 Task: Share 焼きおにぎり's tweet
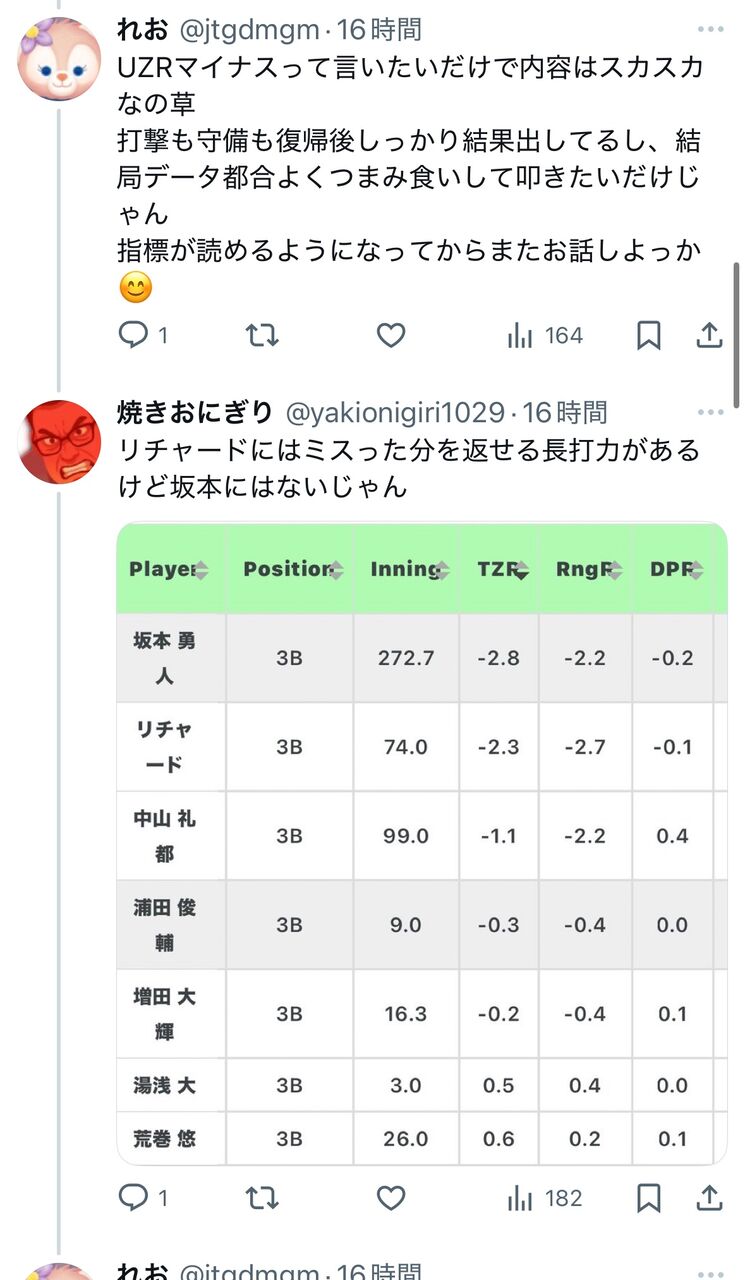(x=709, y=1198)
